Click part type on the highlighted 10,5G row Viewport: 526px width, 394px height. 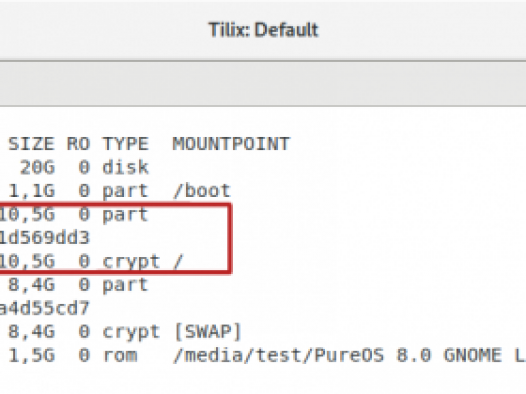(125, 215)
